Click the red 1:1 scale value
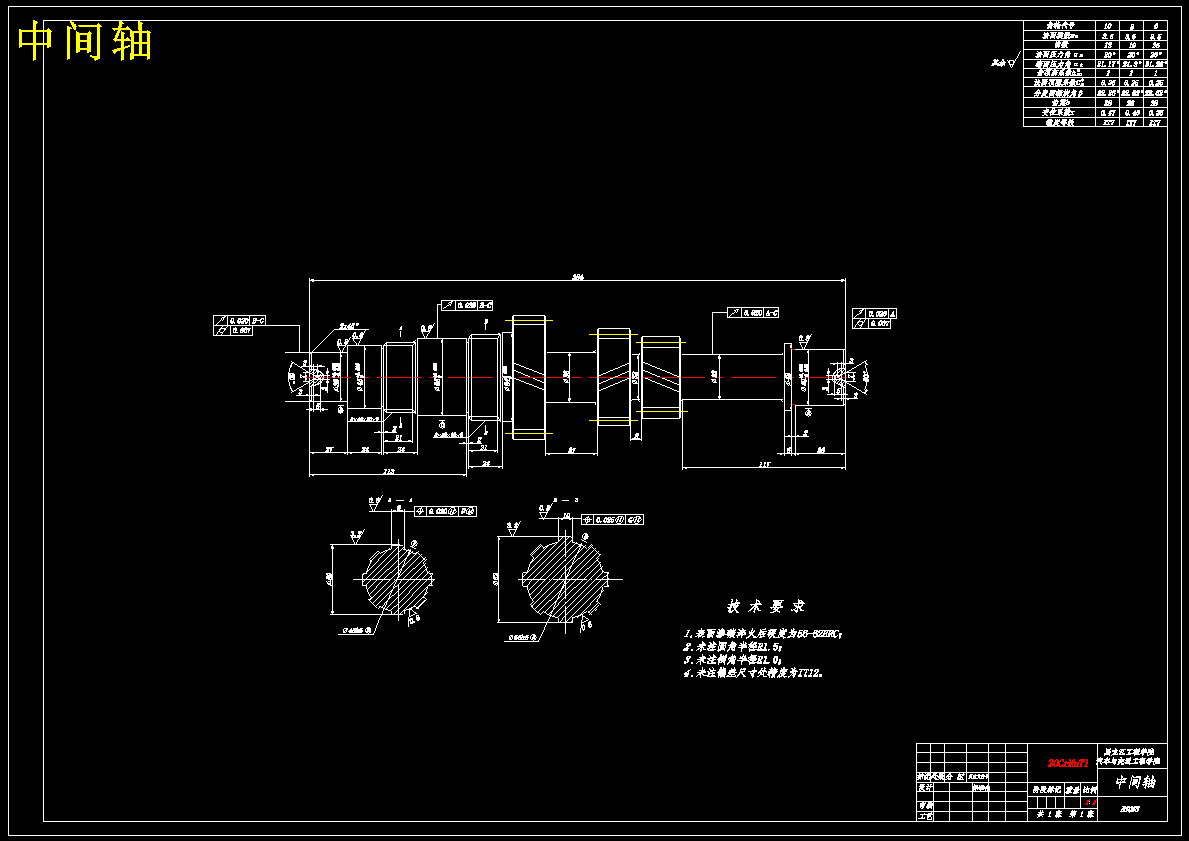The image size is (1189, 841). [x=1090, y=802]
